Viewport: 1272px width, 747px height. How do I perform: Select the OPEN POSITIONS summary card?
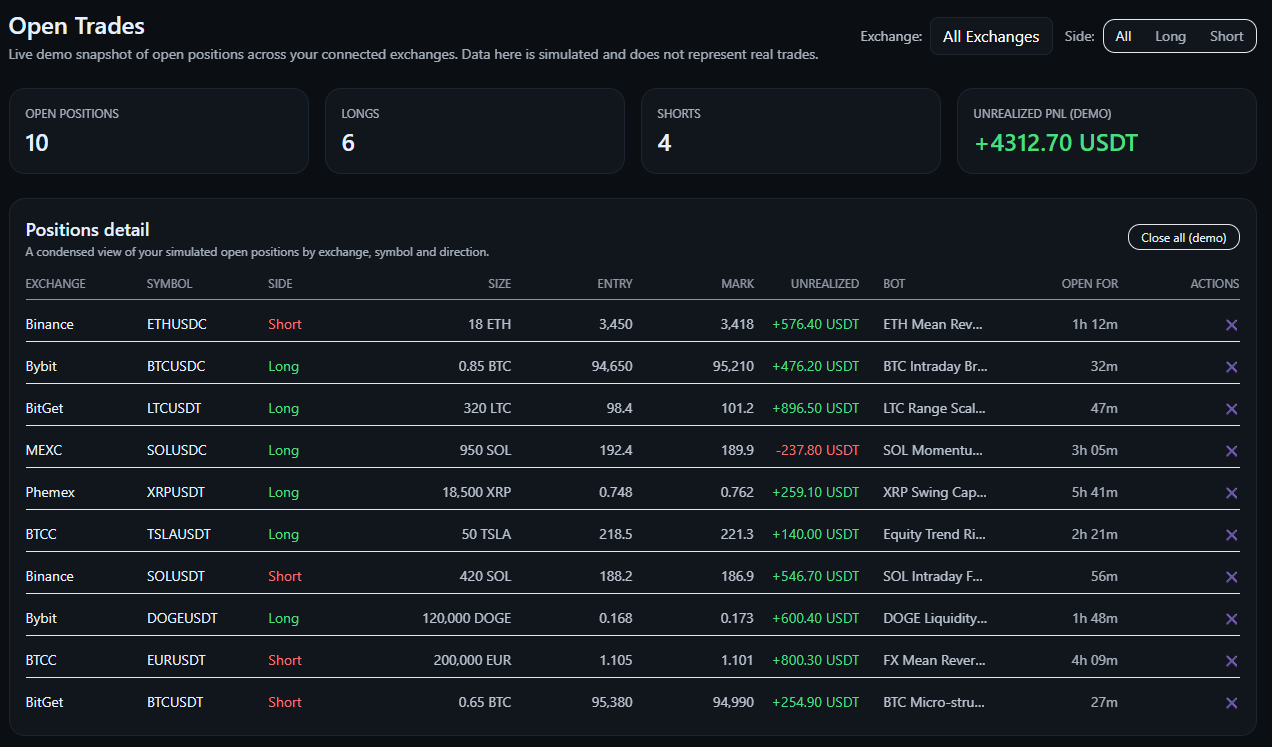click(x=159, y=131)
